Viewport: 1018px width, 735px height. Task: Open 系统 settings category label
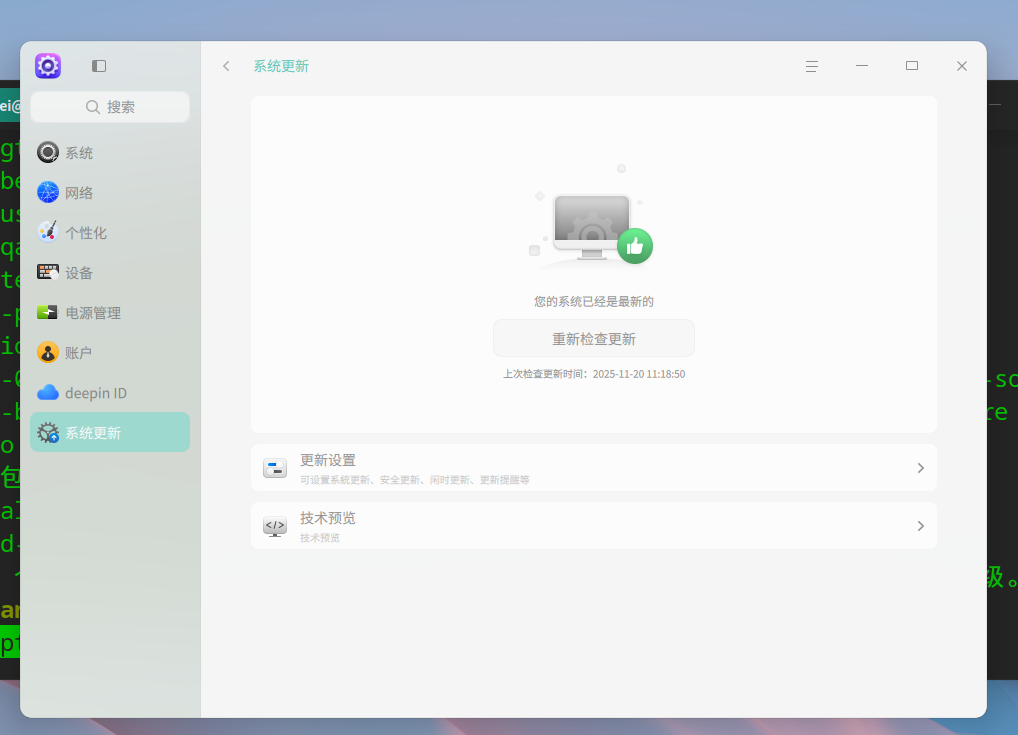pyautogui.click(x=79, y=153)
